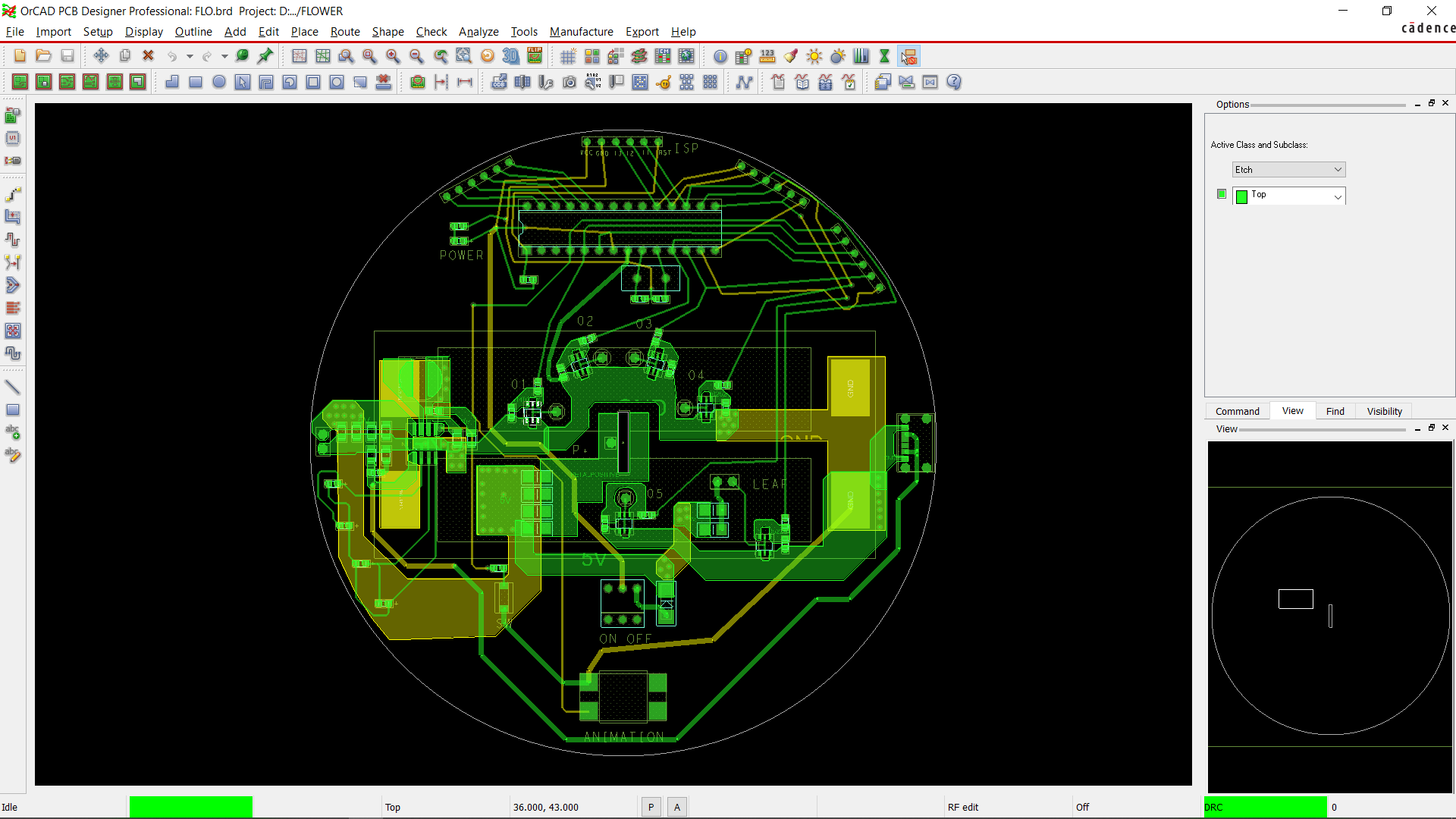Click the Show Element info icon
This screenshot has width=1456, height=819.
coord(720,56)
